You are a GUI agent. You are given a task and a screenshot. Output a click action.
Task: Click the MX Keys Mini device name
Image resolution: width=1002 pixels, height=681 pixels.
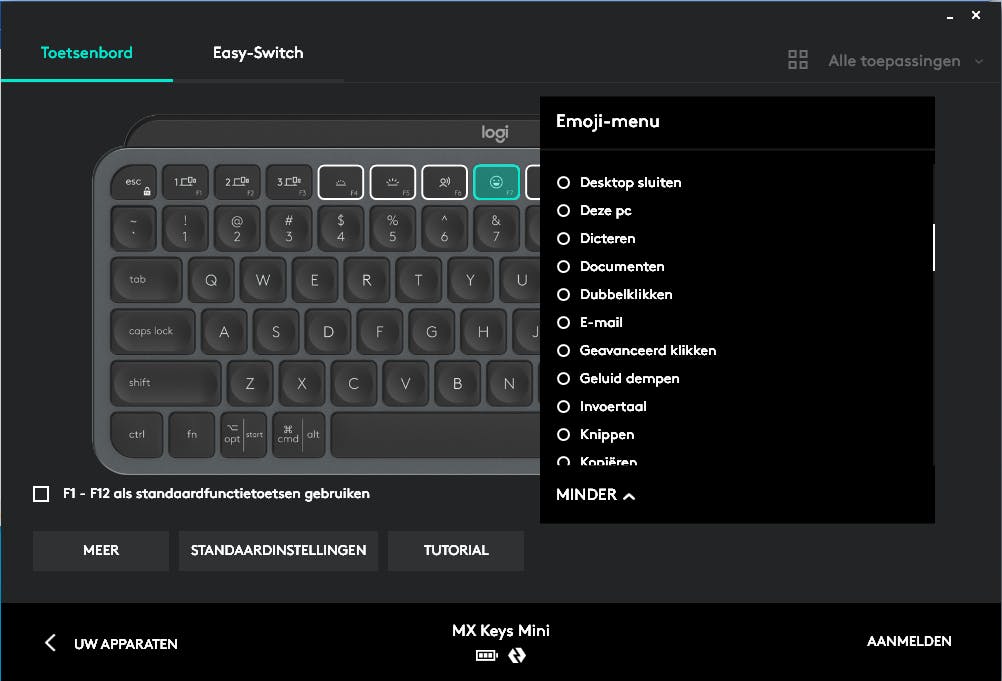pos(500,631)
